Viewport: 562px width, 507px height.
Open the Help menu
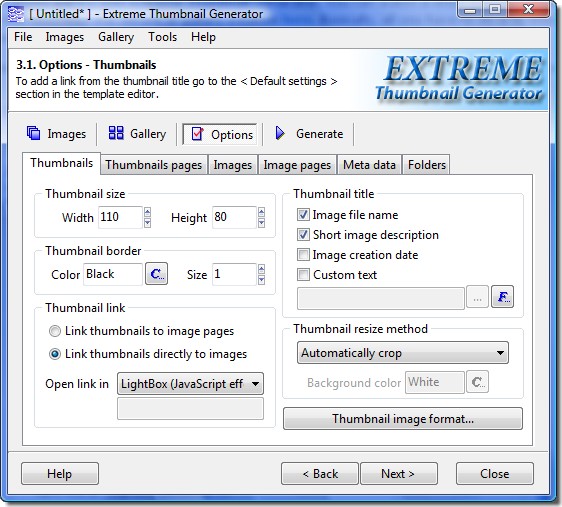point(204,37)
